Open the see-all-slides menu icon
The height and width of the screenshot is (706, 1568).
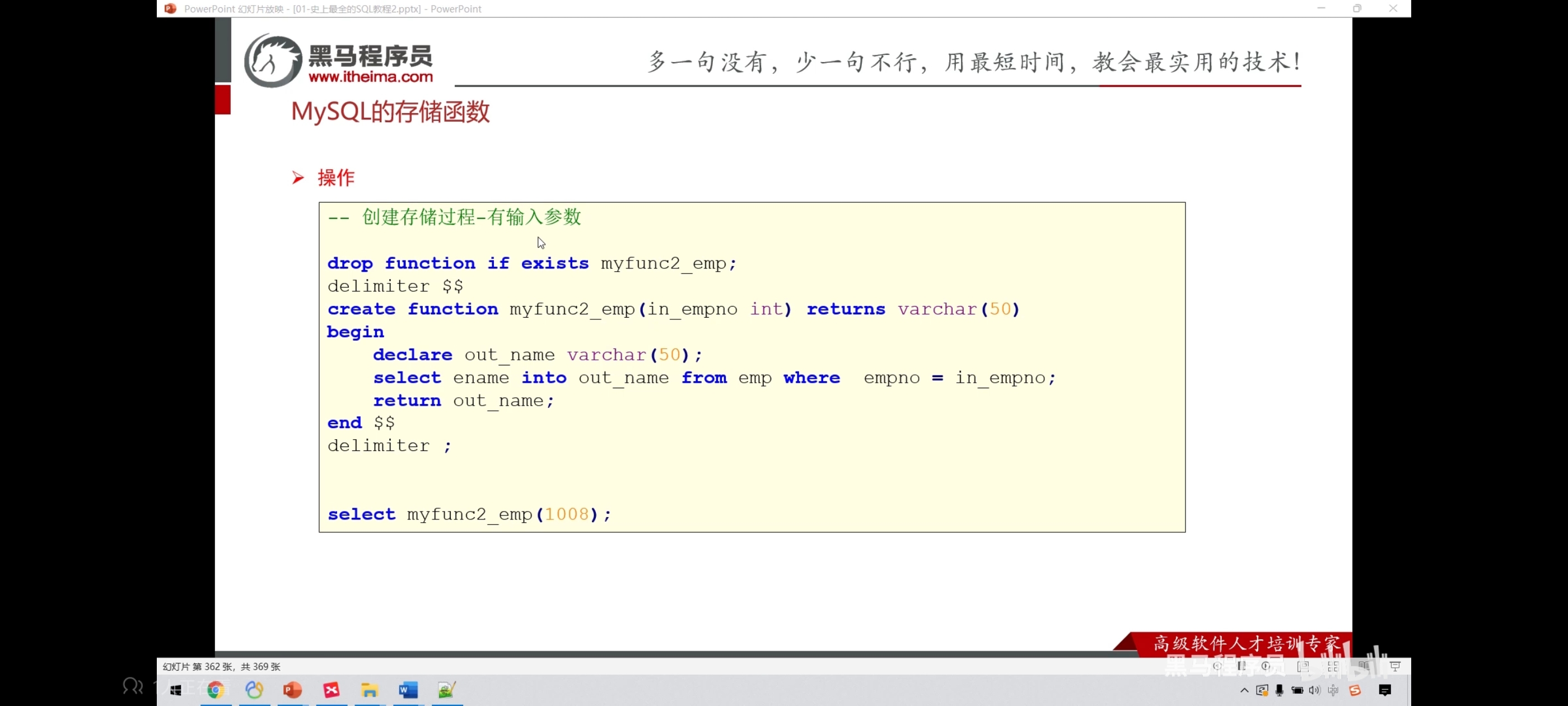pos(1242,666)
